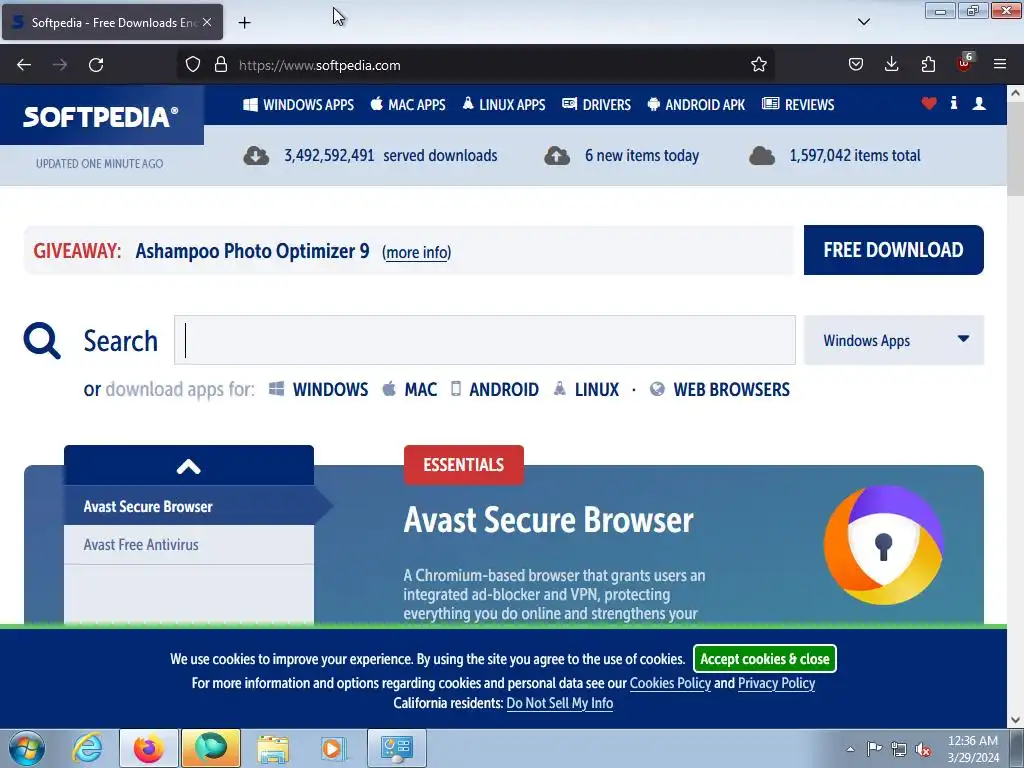
Task: Open the tracking protection shield icon
Action: tap(193, 65)
